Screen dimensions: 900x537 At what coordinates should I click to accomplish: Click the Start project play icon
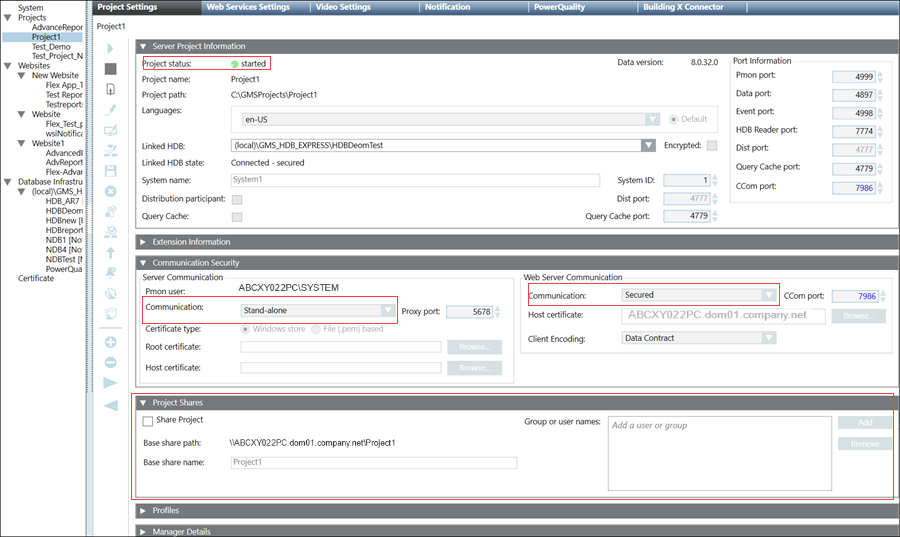110,48
